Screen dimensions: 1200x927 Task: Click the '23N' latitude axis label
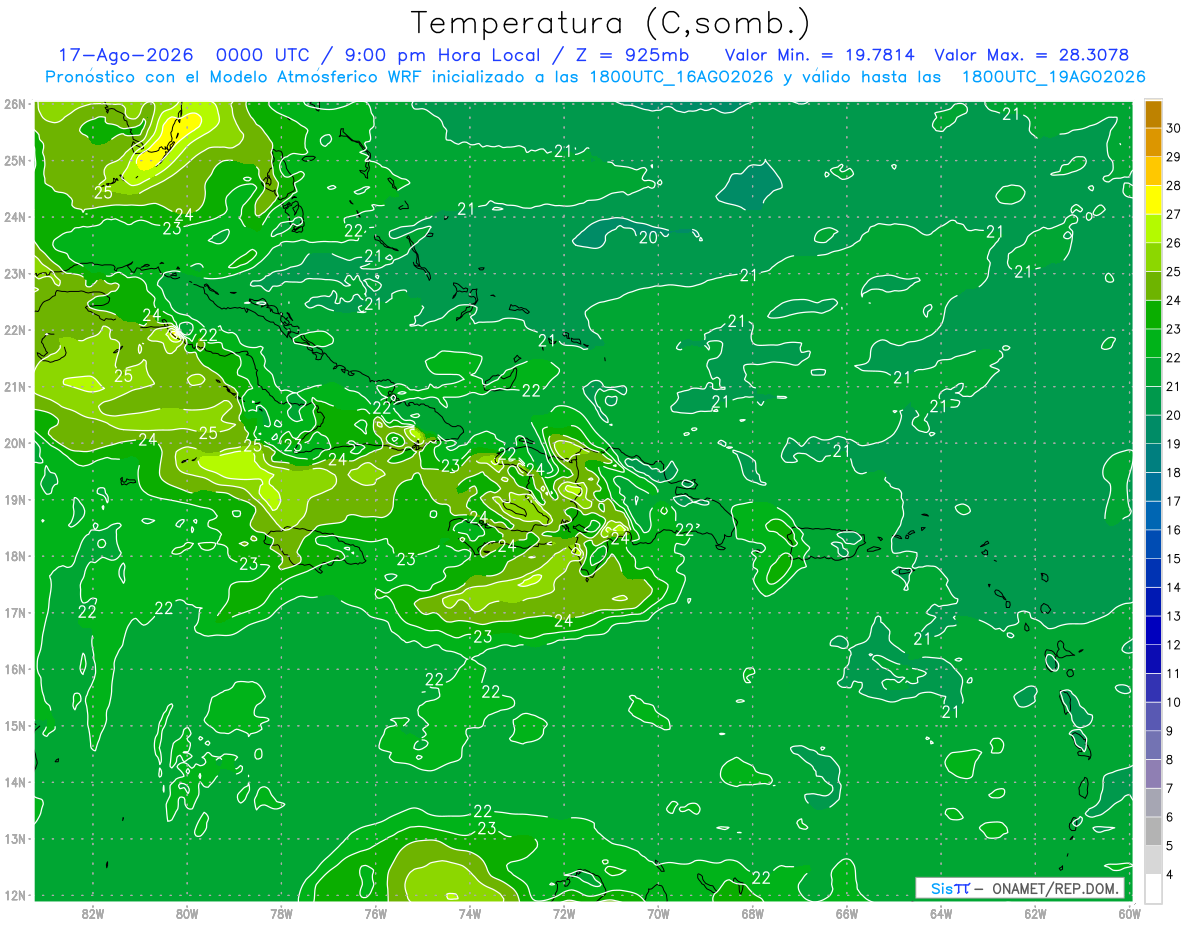14,273
